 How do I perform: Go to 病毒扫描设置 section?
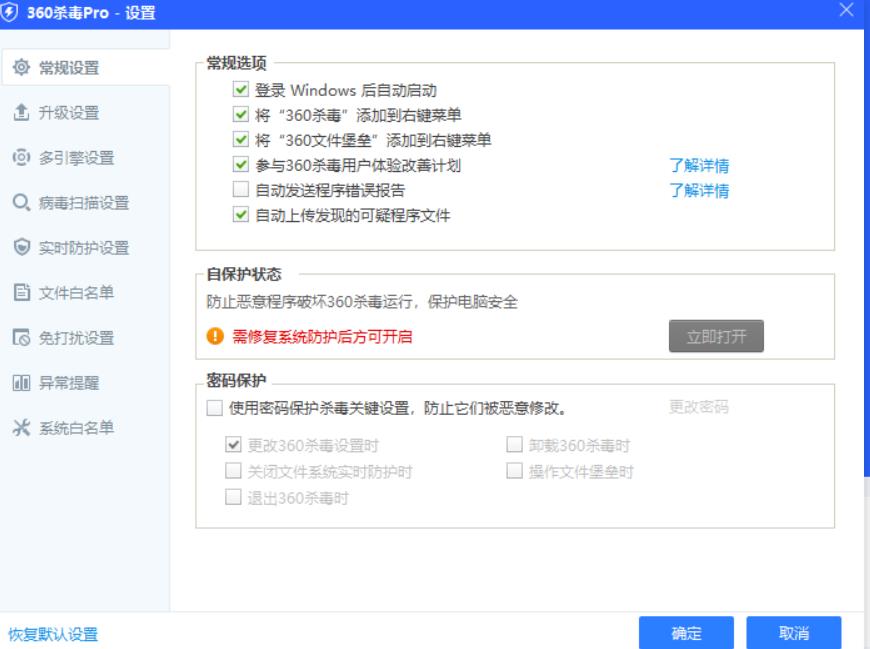pyautogui.click(x=85, y=202)
